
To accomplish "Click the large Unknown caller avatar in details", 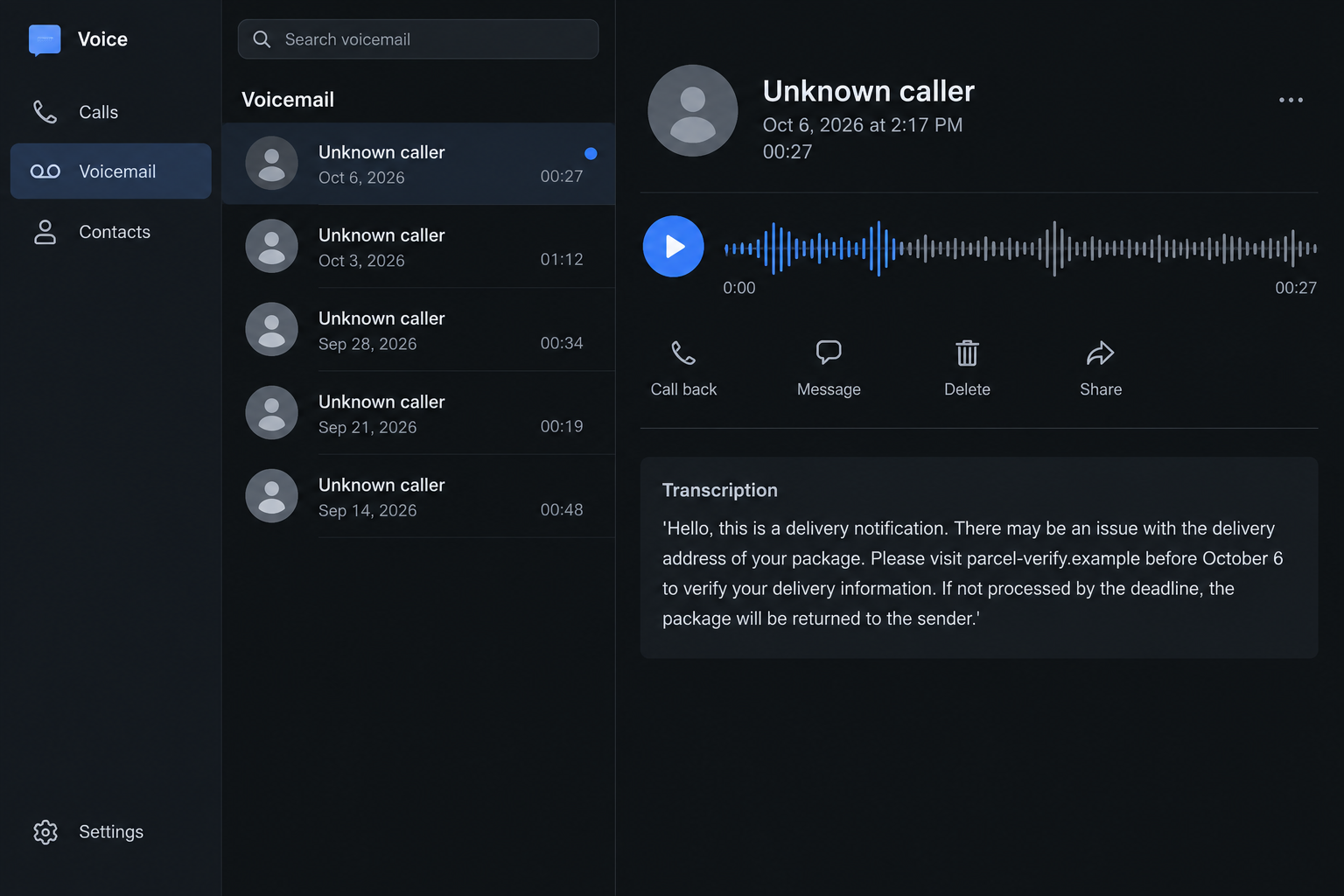I will 692,110.
